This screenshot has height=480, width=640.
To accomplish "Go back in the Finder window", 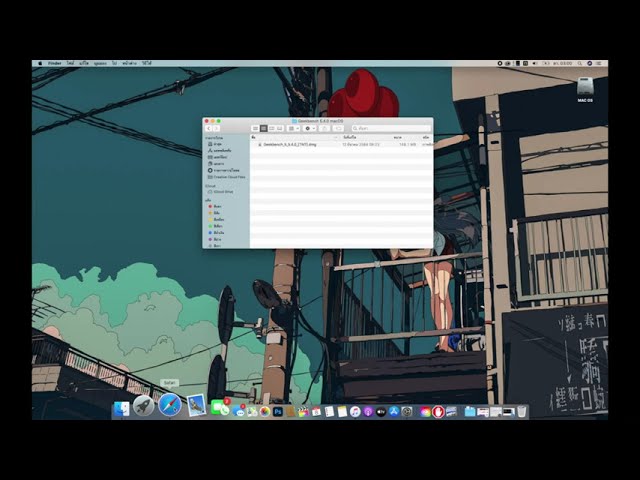I will point(209,128).
